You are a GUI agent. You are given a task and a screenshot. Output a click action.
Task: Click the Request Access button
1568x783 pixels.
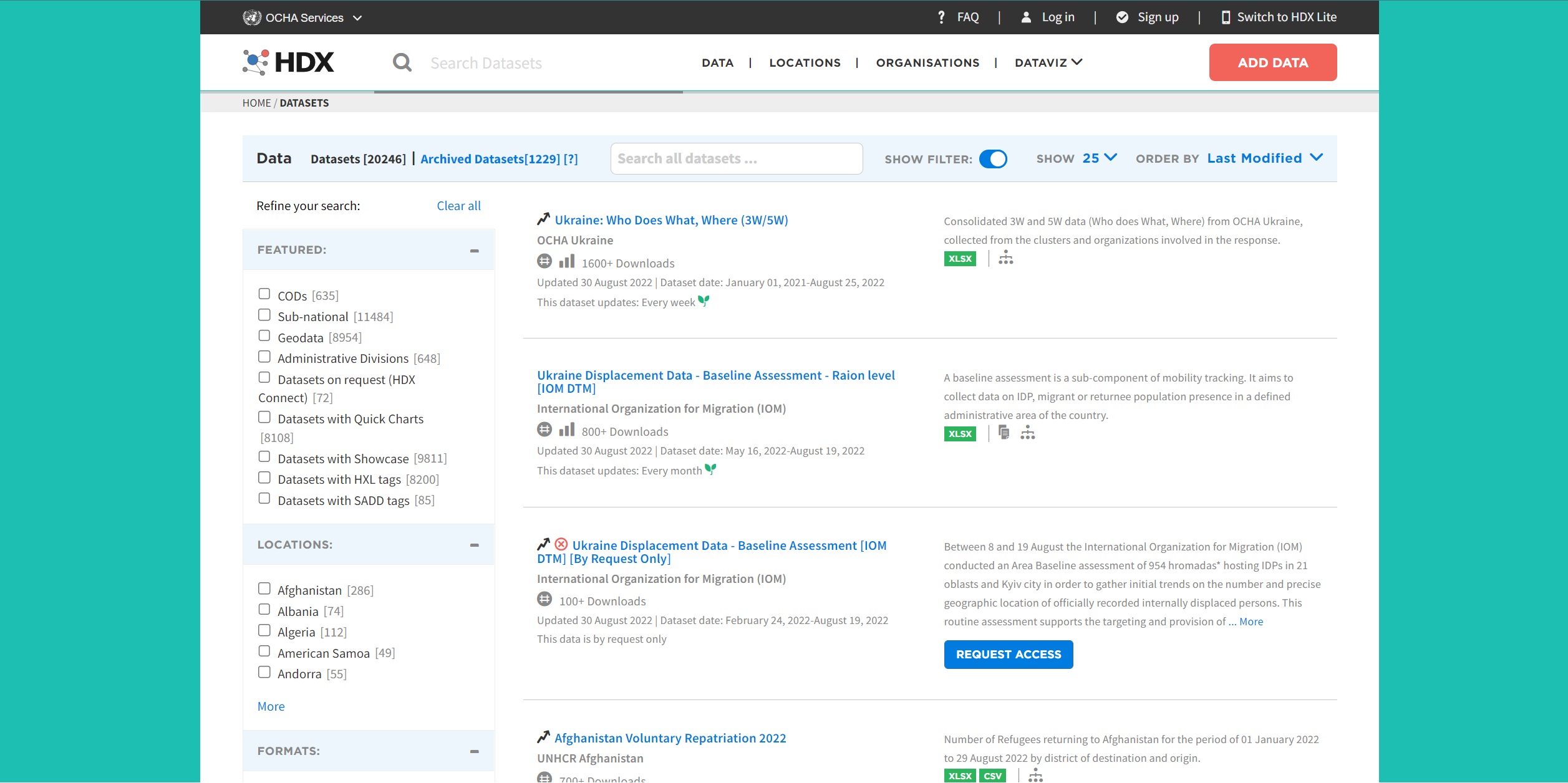1008,655
